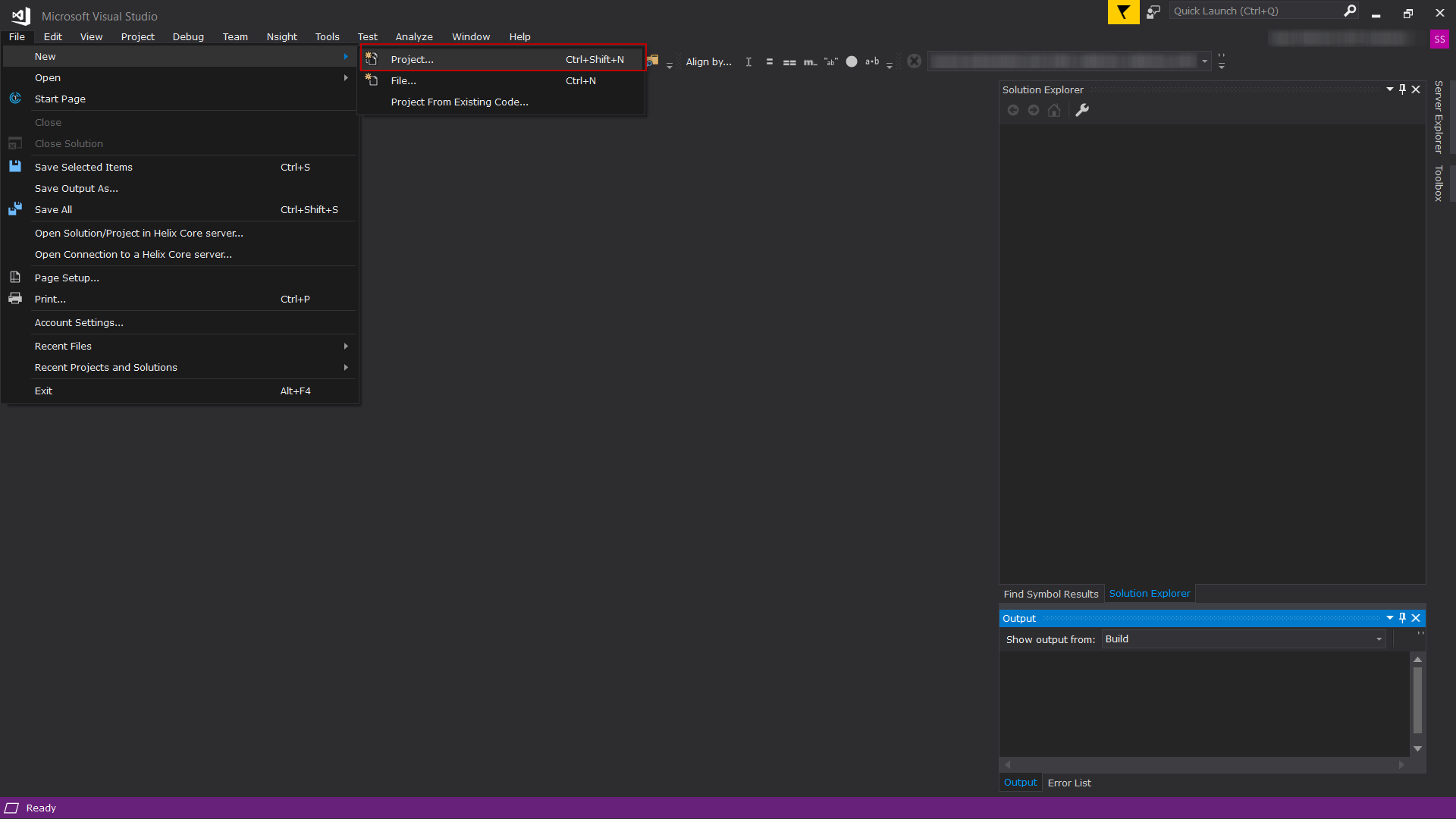Click the folder search toolbar icon

[653, 61]
